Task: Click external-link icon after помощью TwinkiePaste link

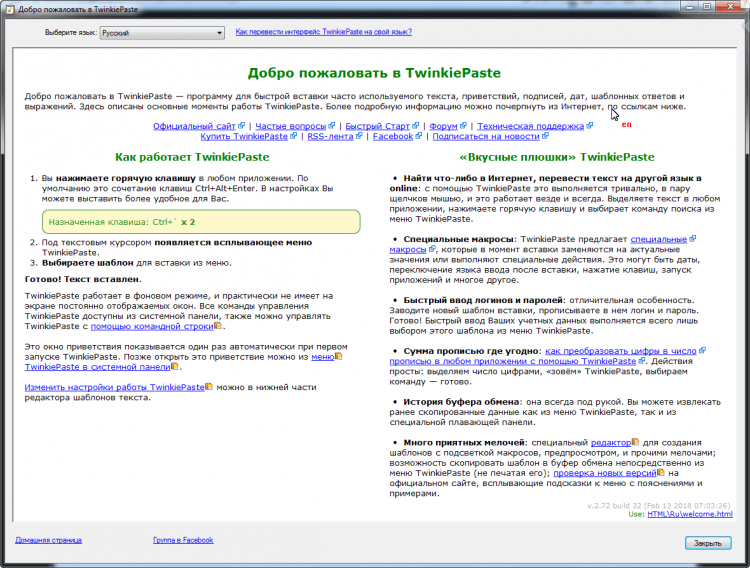Action: pyautogui.click(x=642, y=360)
